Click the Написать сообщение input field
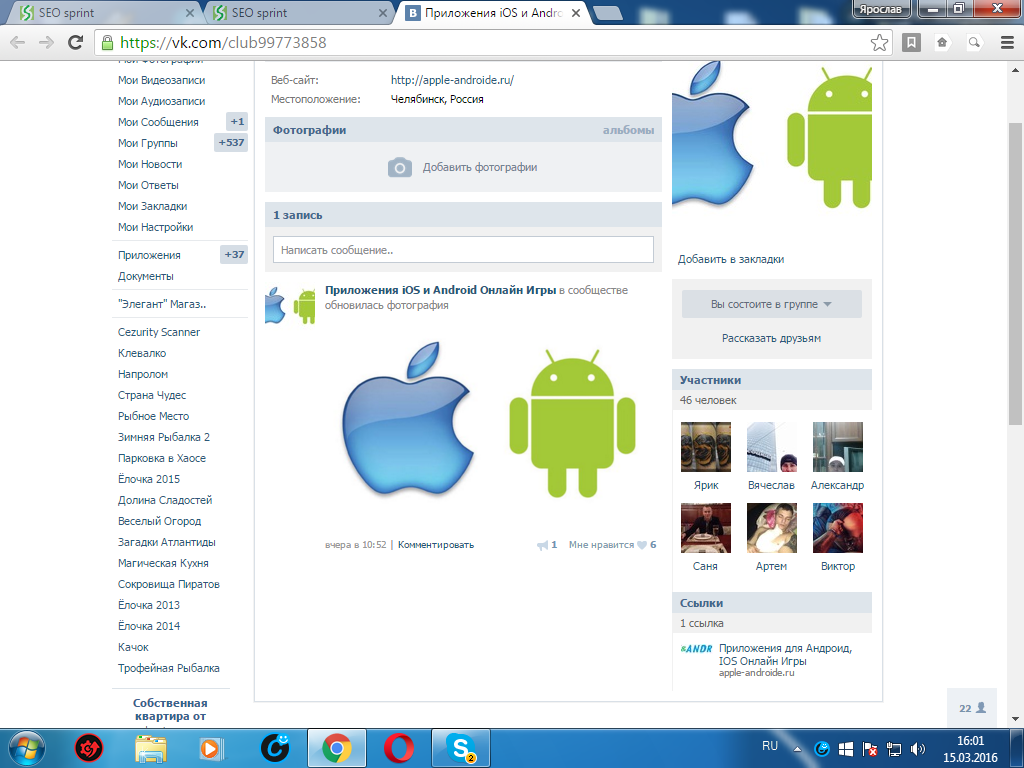This screenshot has height=768, width=1024. 463,250
